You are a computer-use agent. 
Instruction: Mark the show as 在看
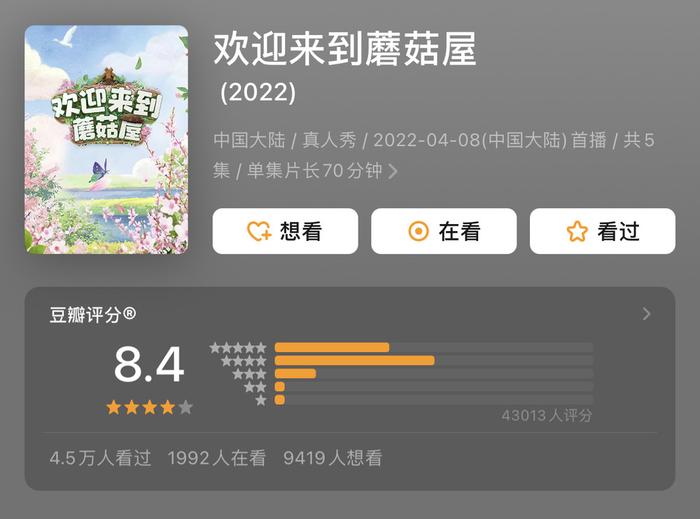point(444,231)
